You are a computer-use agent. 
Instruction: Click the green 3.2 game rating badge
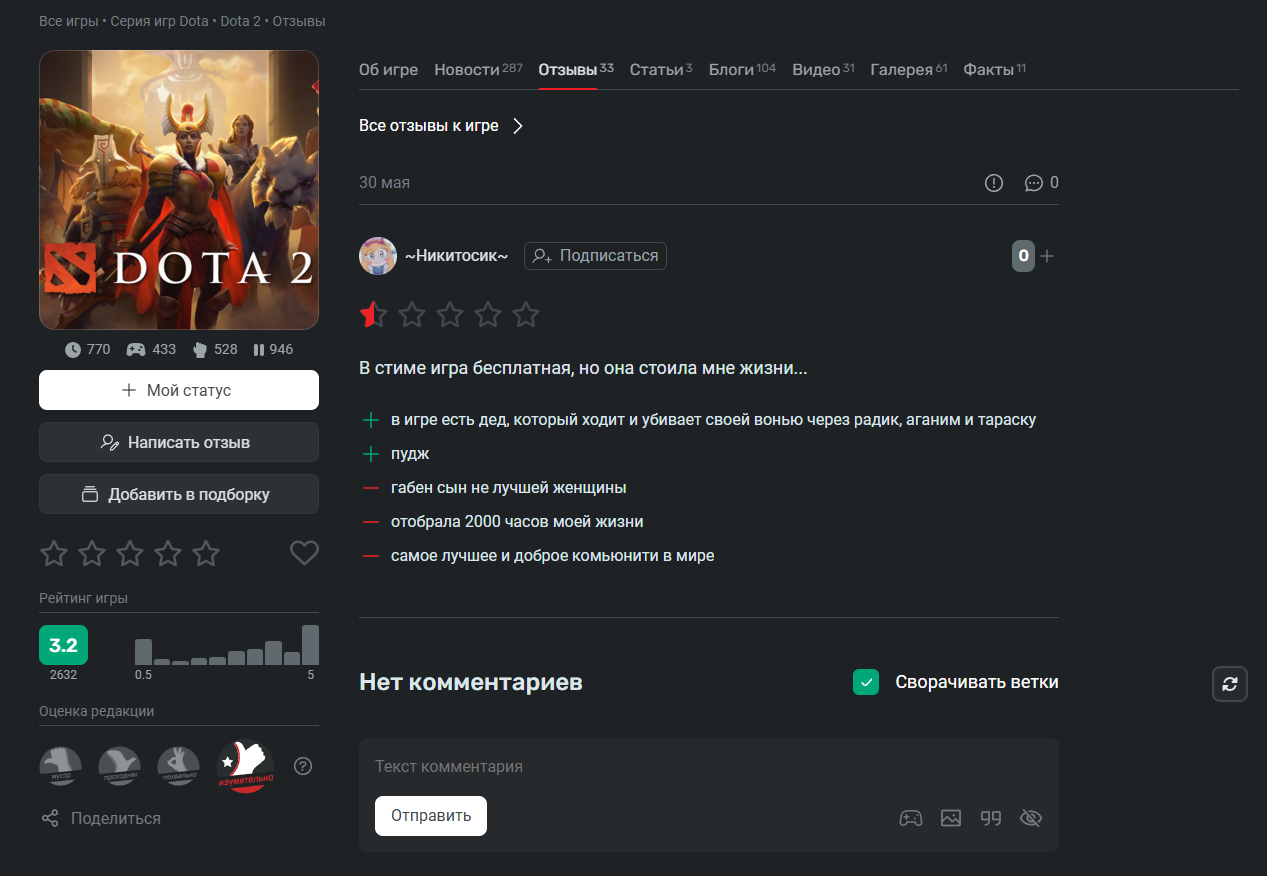[63, 645]
